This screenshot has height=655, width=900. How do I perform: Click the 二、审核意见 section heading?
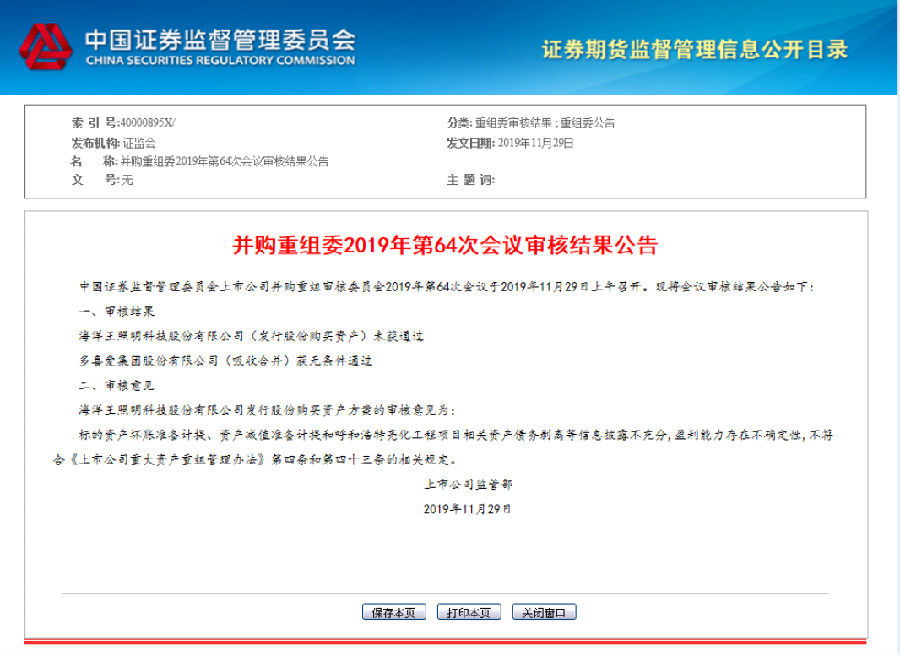point(117,385)
